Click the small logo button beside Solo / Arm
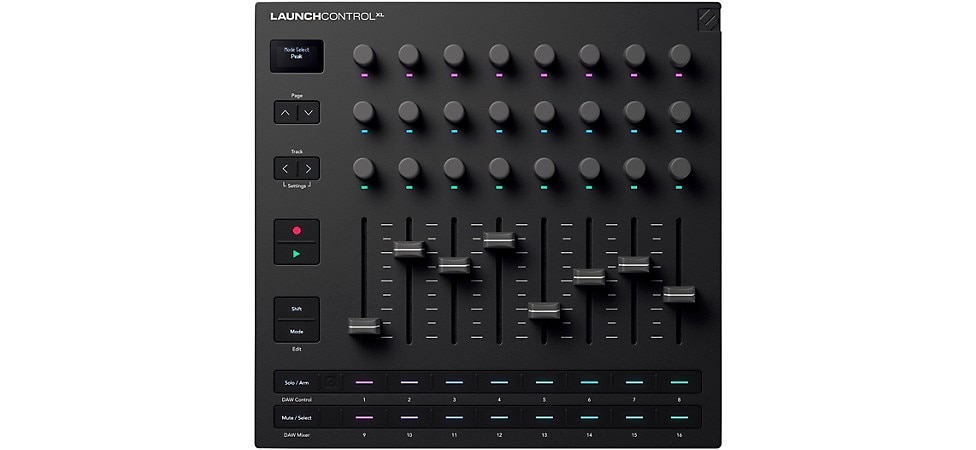Viewport: 976px width, 450px height. click(331, 382)
